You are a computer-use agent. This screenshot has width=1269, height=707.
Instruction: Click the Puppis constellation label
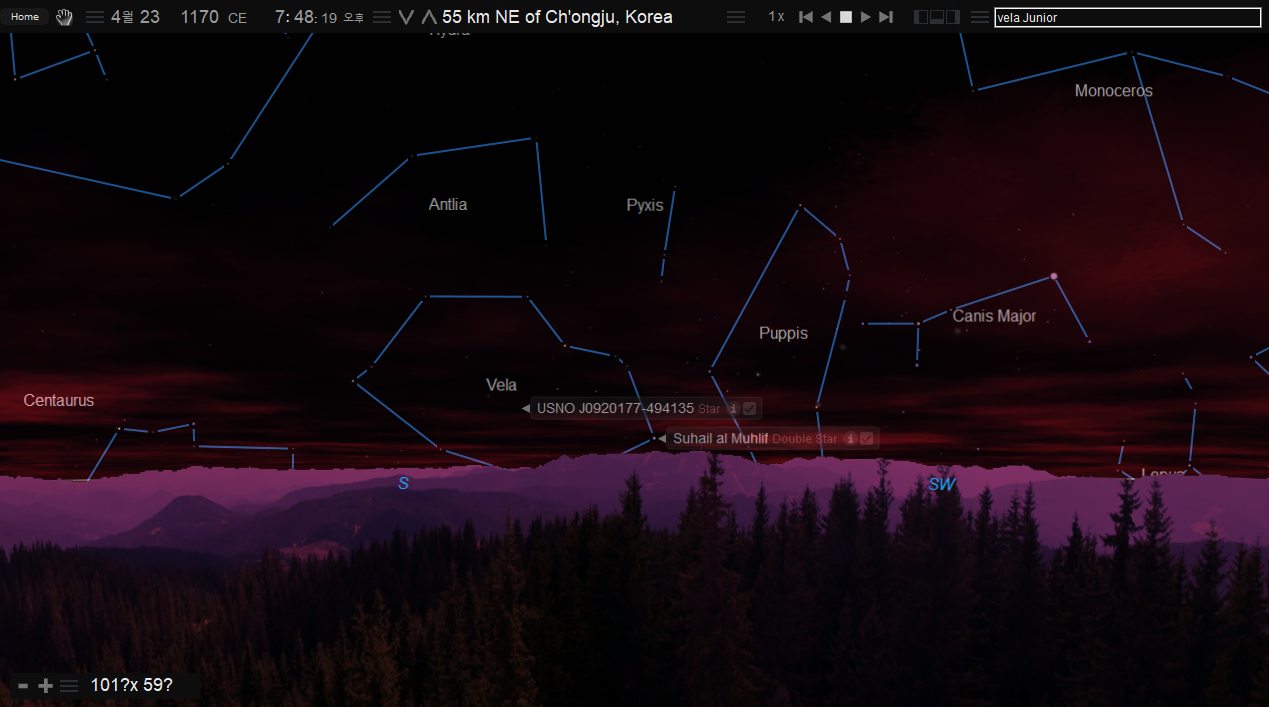pyautogui.click(x=783, y=333)
